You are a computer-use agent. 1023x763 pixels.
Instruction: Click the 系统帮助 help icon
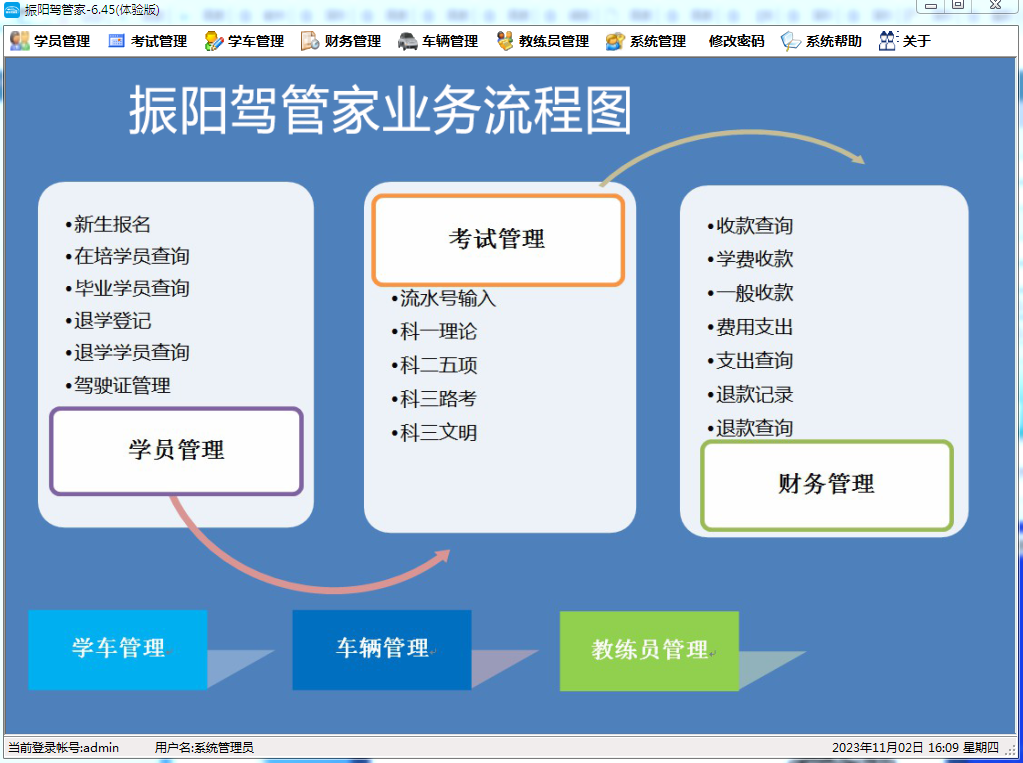(x=791, y=41)
